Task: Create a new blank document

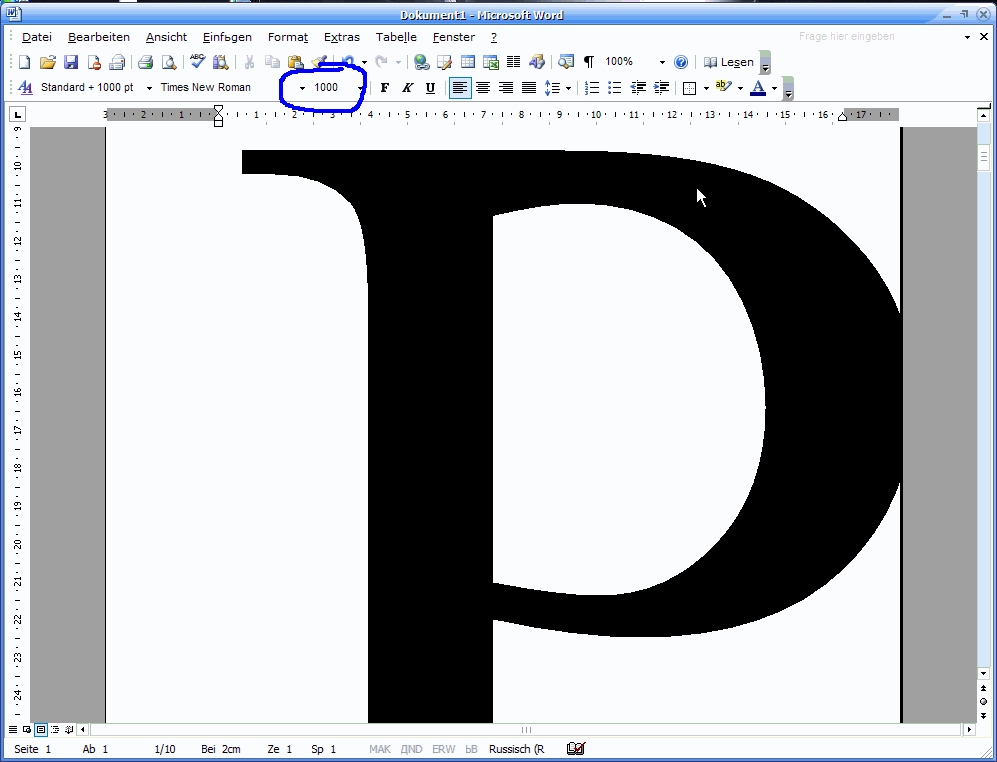Action: pos(24,62)
